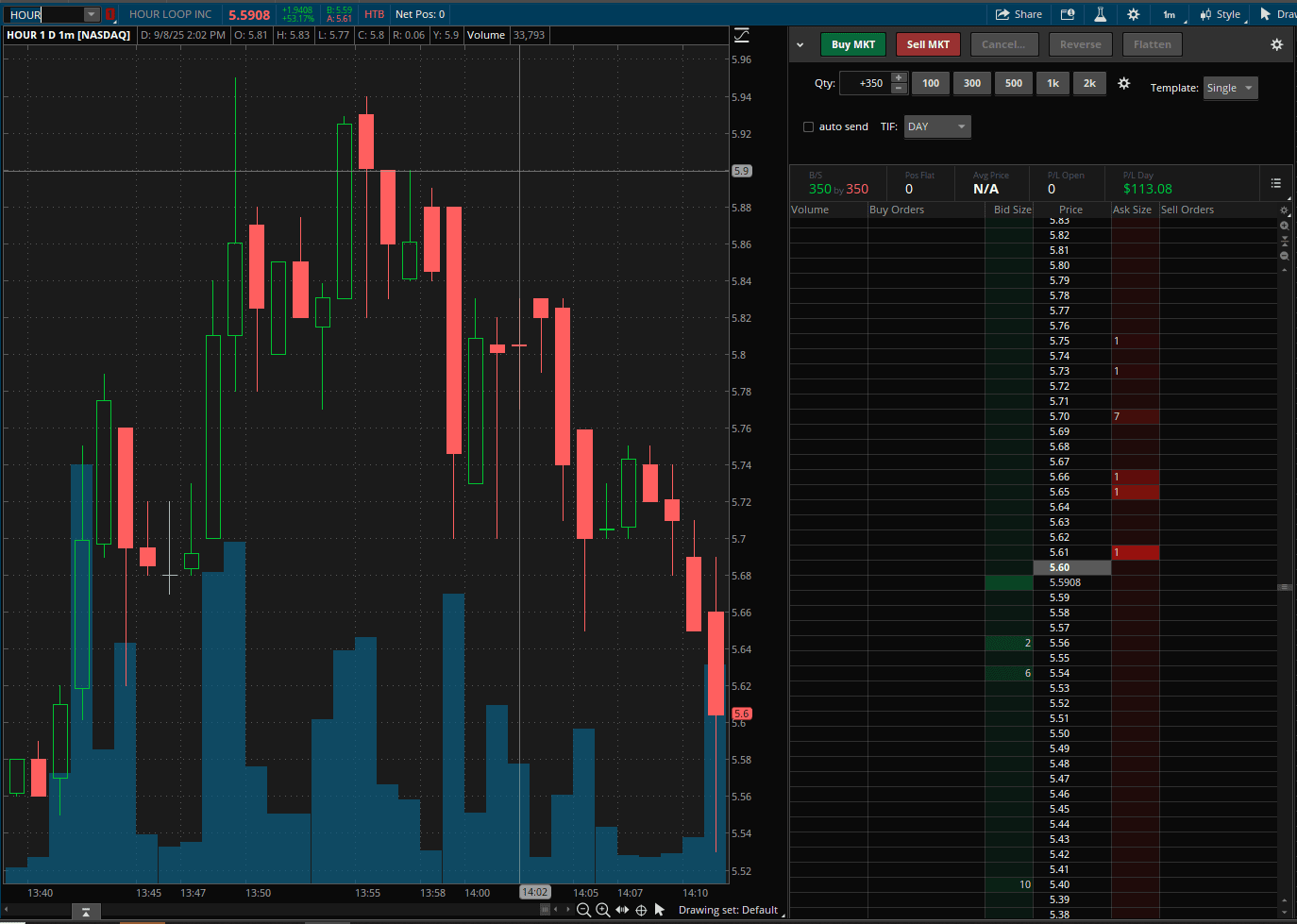1297x924 pixels.
Task: Click the ladder zoom-in magnifier icon
Action: [x=1284, y=226]
